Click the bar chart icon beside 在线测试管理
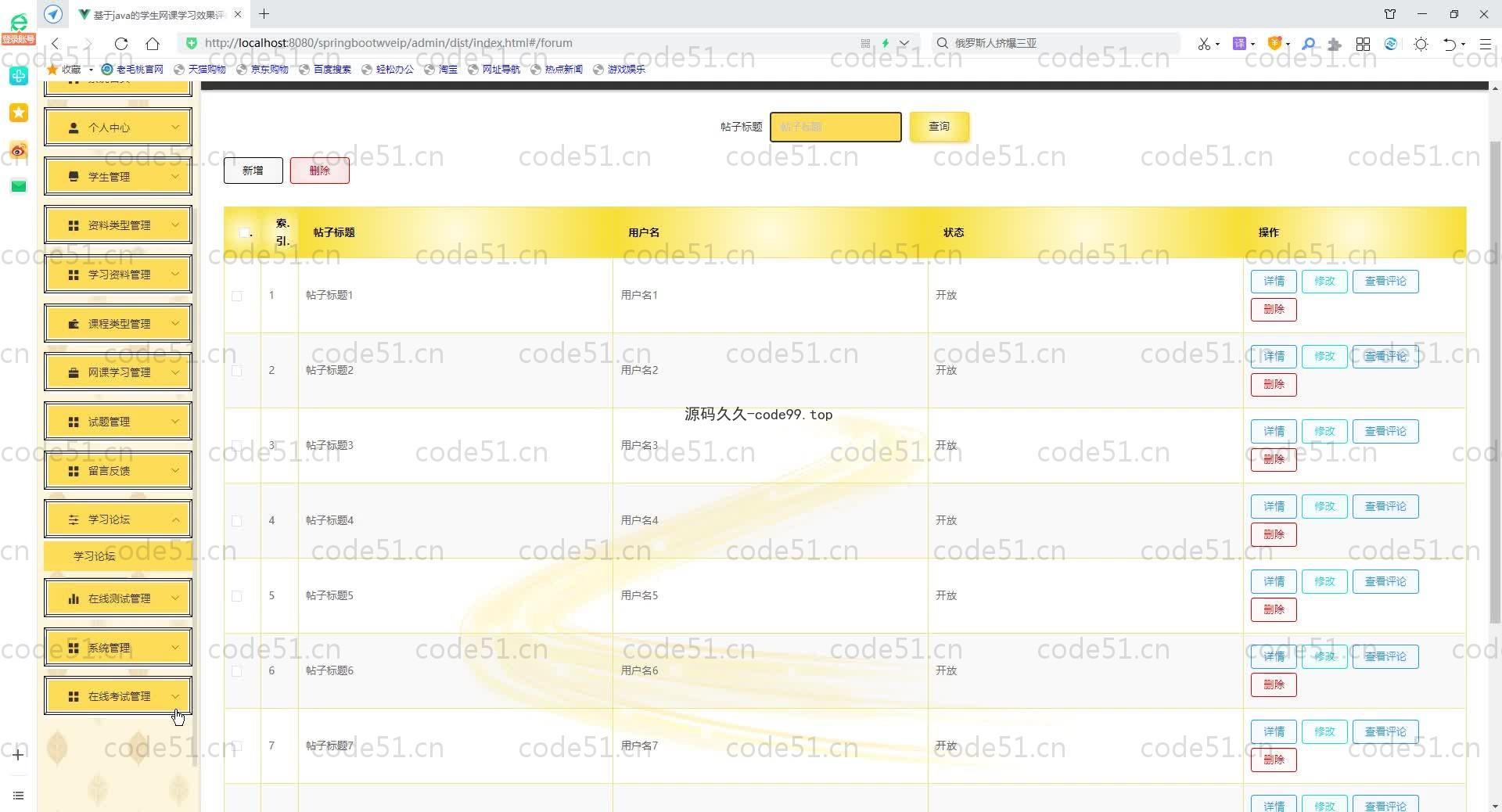 74,598
